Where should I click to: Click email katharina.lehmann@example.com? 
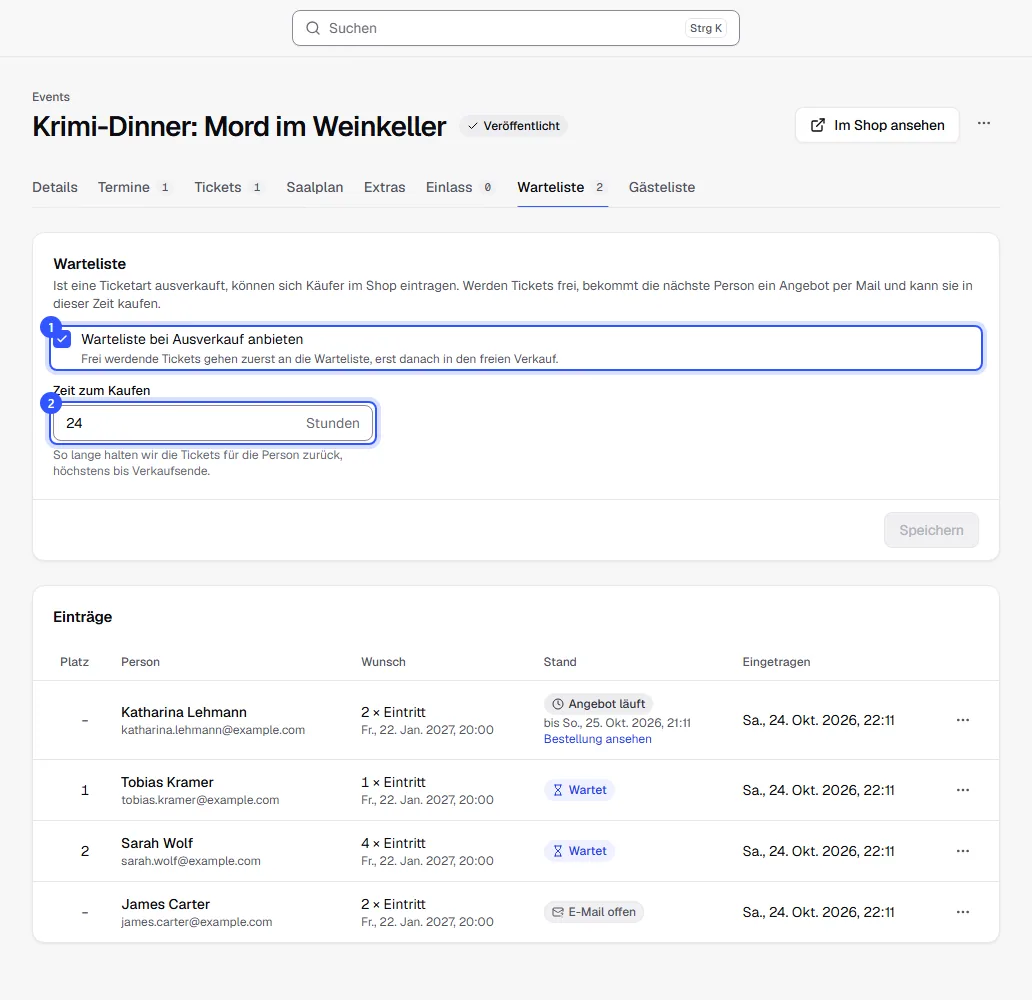[213, 730]
